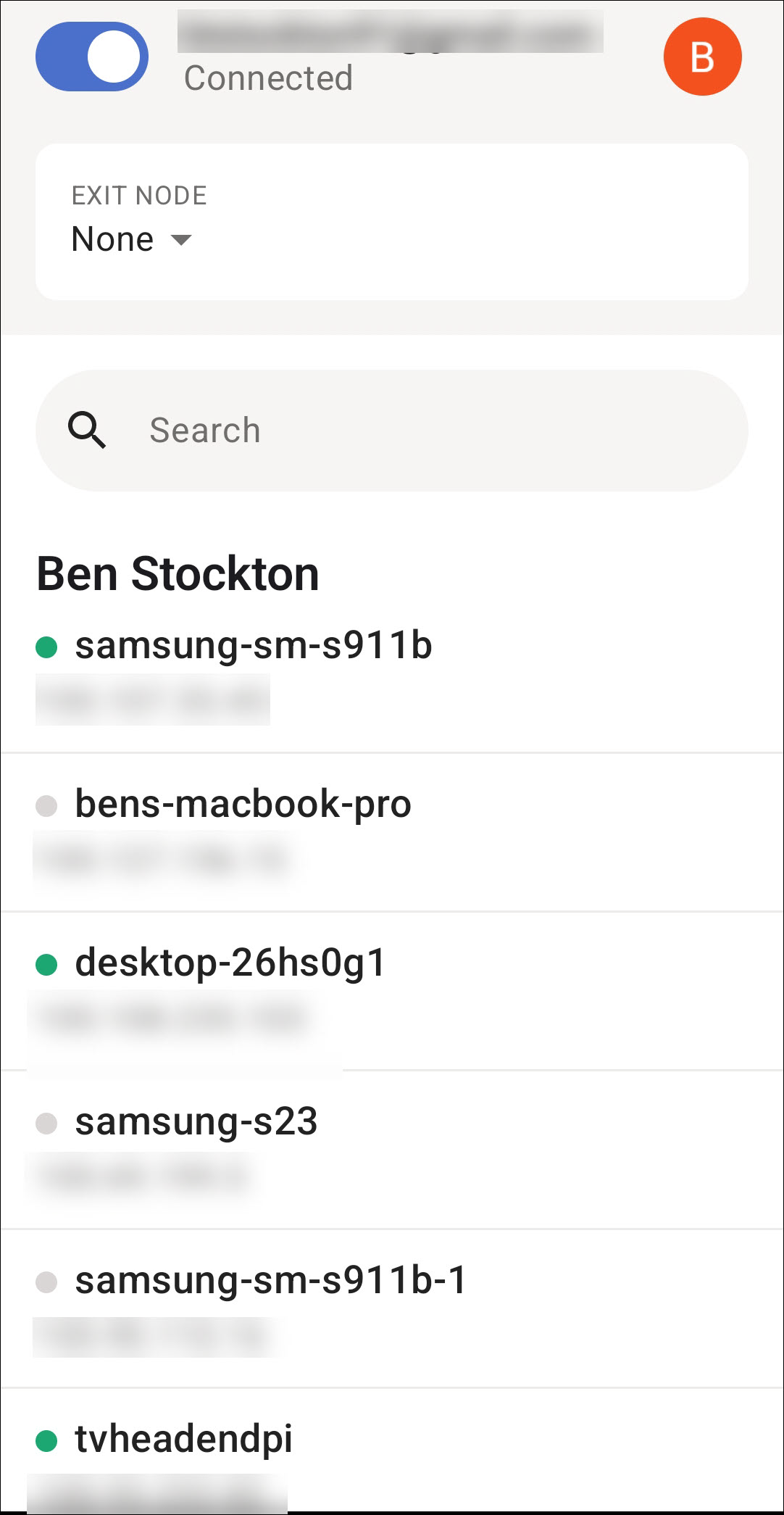Open the samsung-sm-s911b device entry

point(254,645)
